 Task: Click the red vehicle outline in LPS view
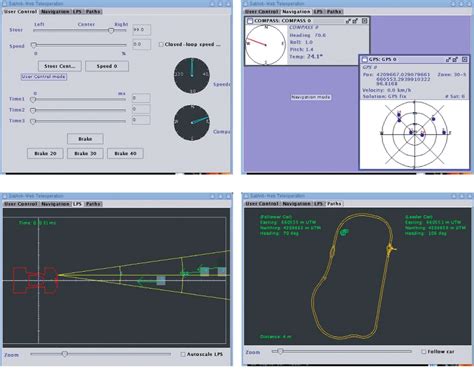pyautogui.click(x=35, y=280)
